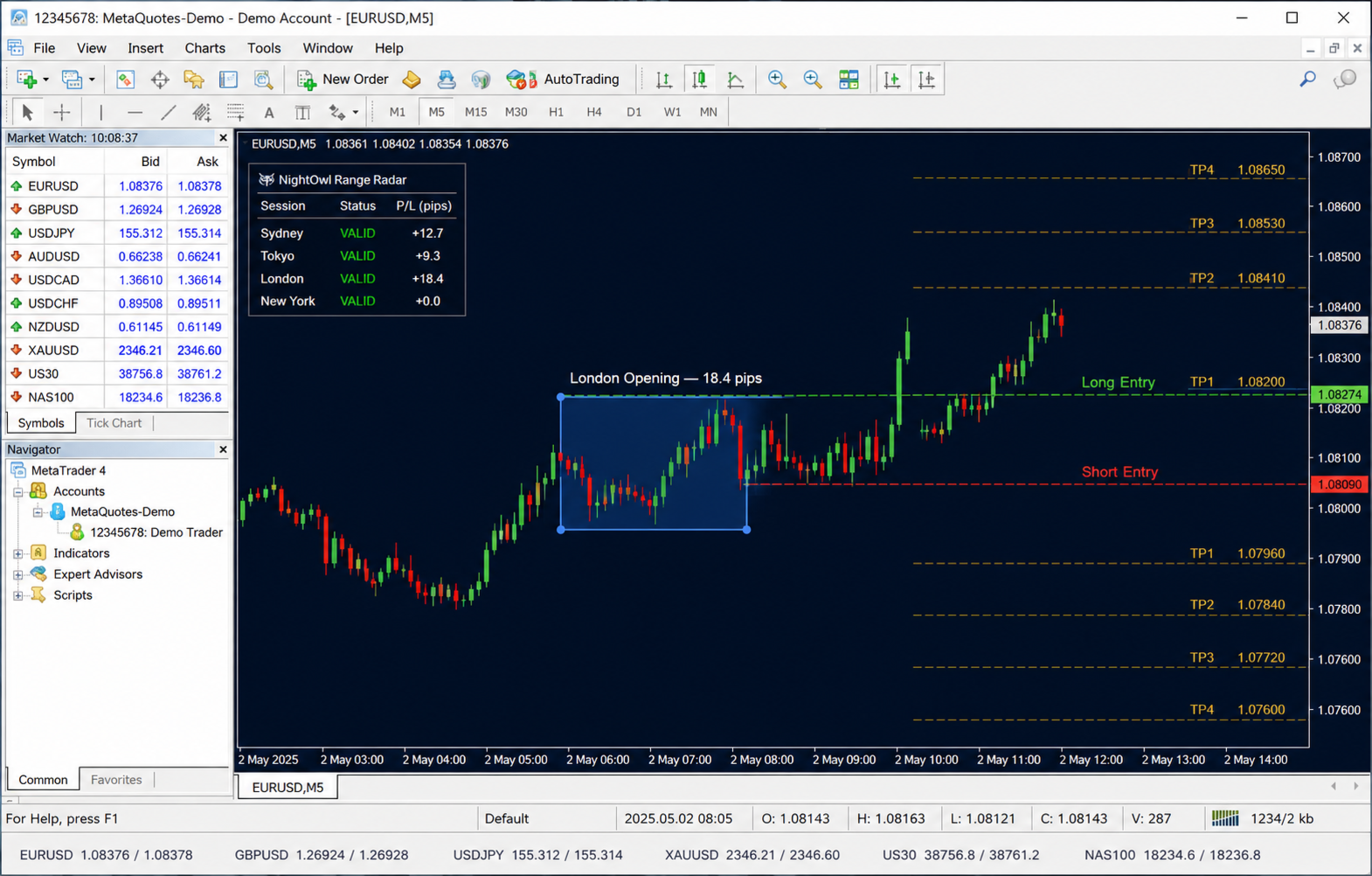This screenshot has width=1372, height=876.
Task: Click the signals icon left of AutoTrading
Action: point(481,80)
